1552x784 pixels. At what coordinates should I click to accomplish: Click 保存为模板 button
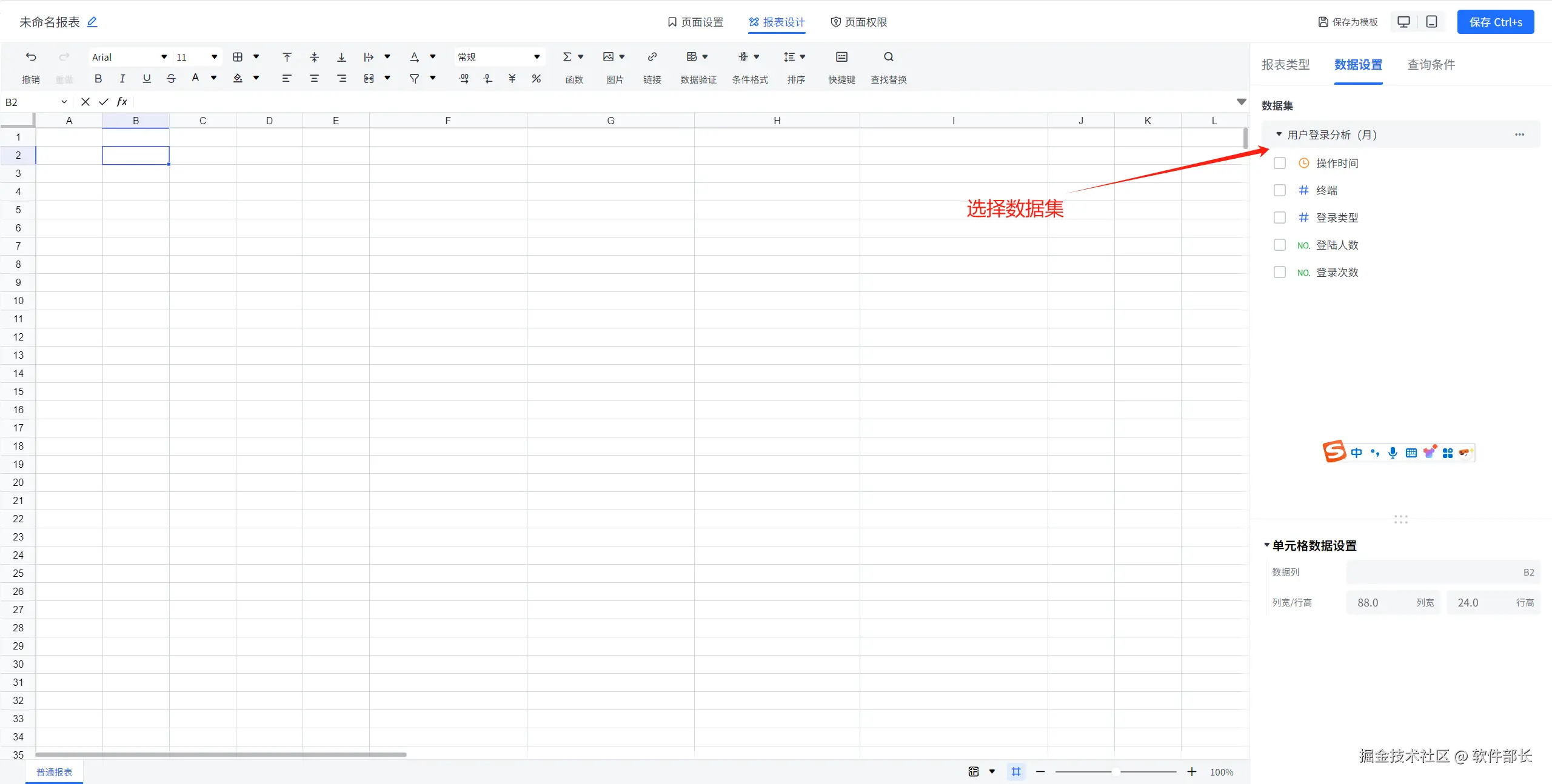(1348, 22)
